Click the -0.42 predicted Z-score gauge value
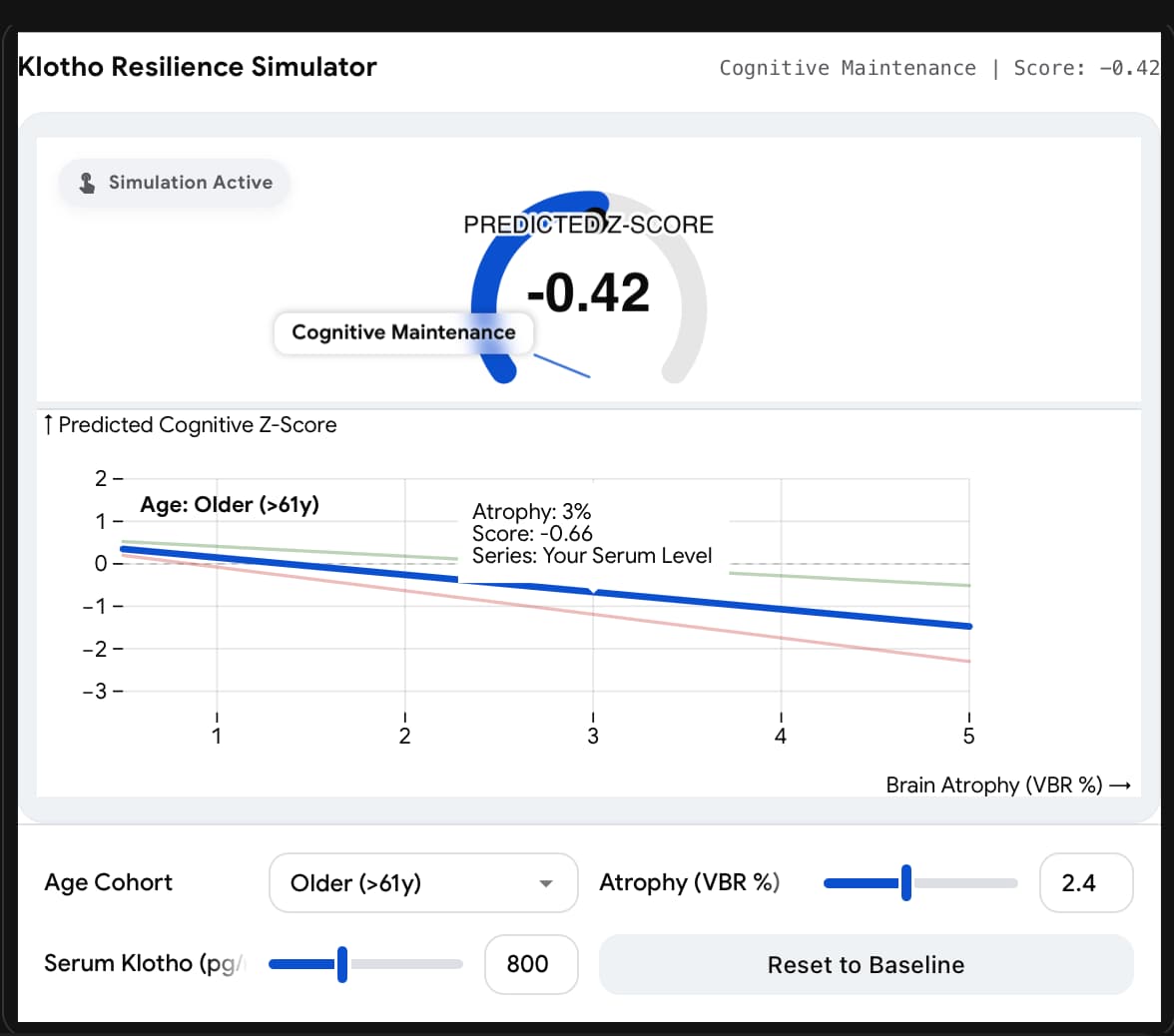 click(x=588, y=292)
